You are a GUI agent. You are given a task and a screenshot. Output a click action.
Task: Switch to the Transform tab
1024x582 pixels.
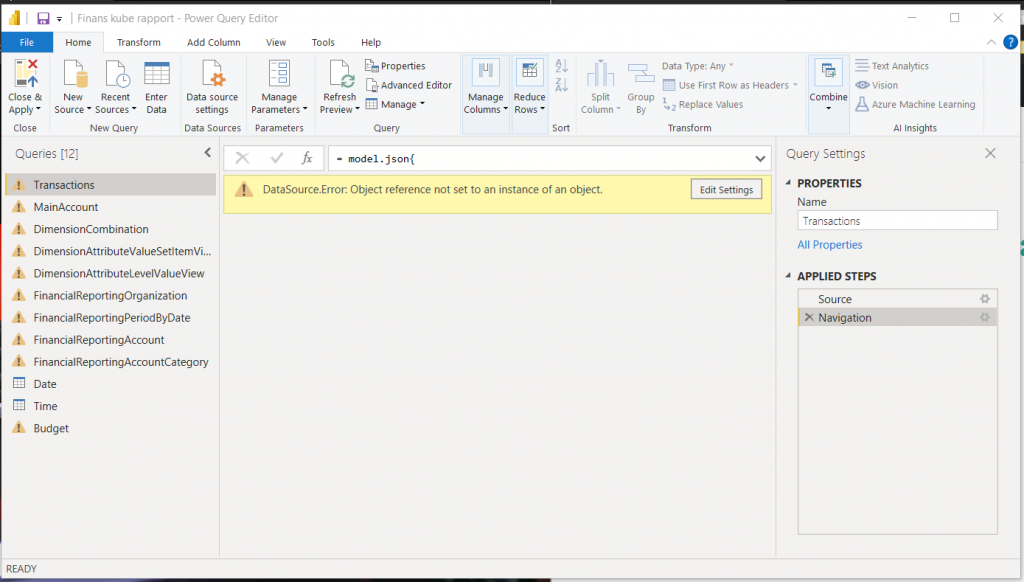(138, 42)
